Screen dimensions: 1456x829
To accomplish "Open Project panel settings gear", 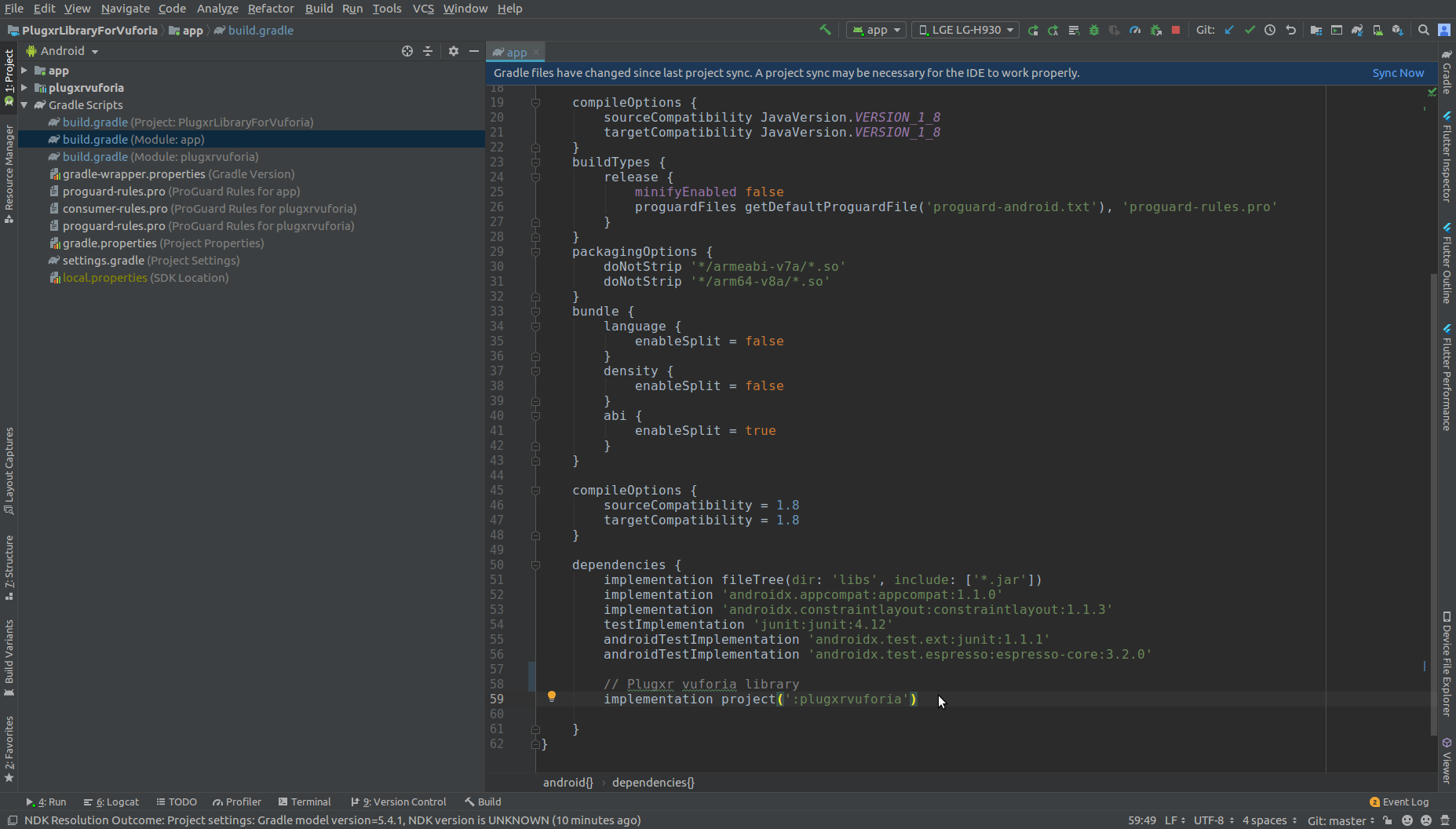I will [454, 51].
